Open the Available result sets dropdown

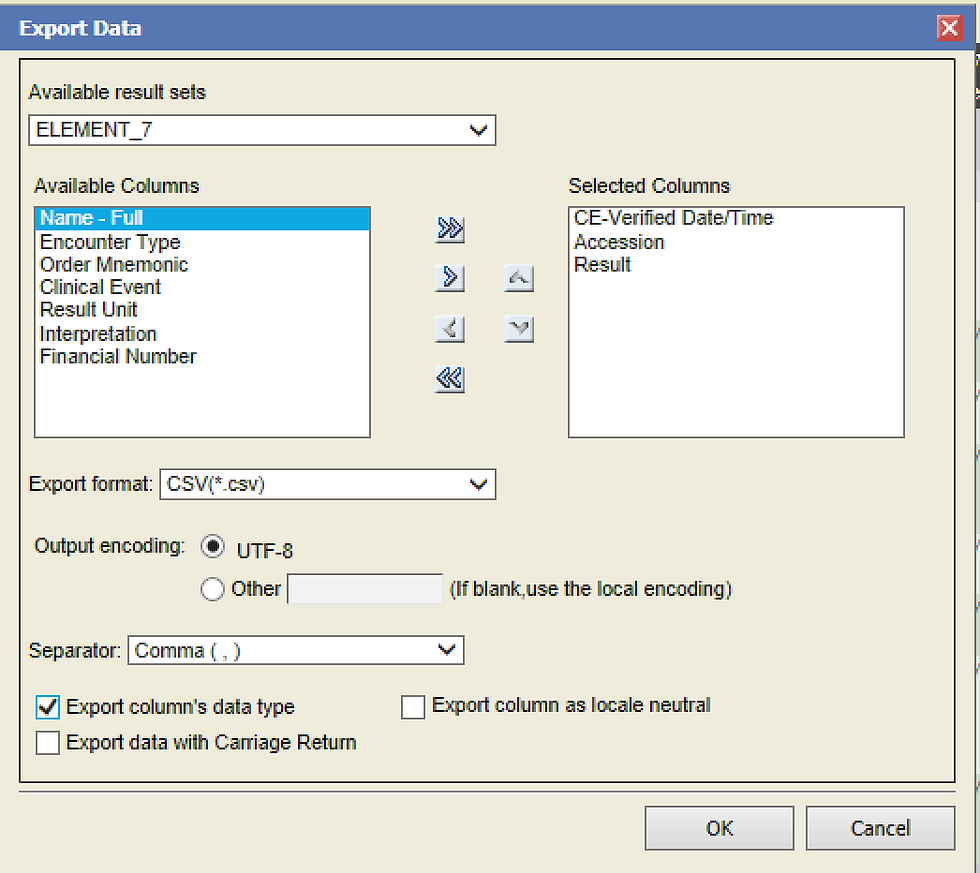pyautogui.click(x=262, y=130)
